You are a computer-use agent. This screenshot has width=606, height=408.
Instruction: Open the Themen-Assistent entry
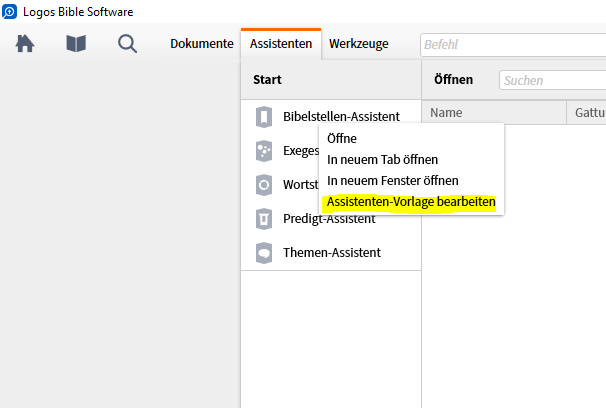[x=331, y=253]
